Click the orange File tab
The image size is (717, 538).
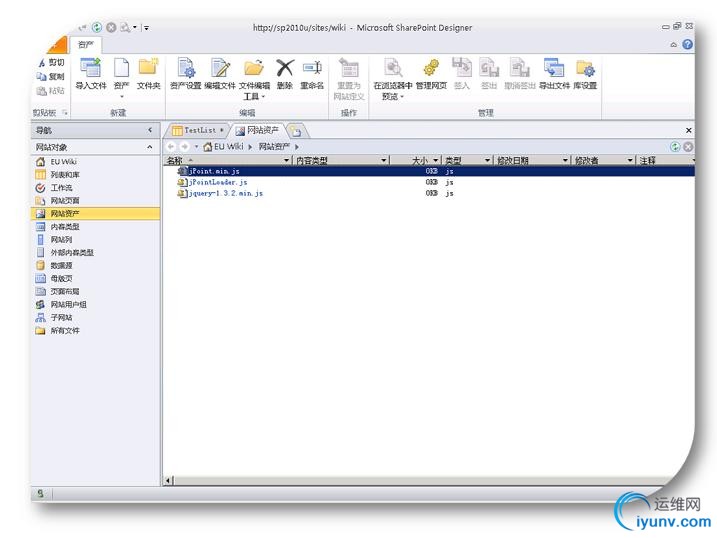coord(58,45)
